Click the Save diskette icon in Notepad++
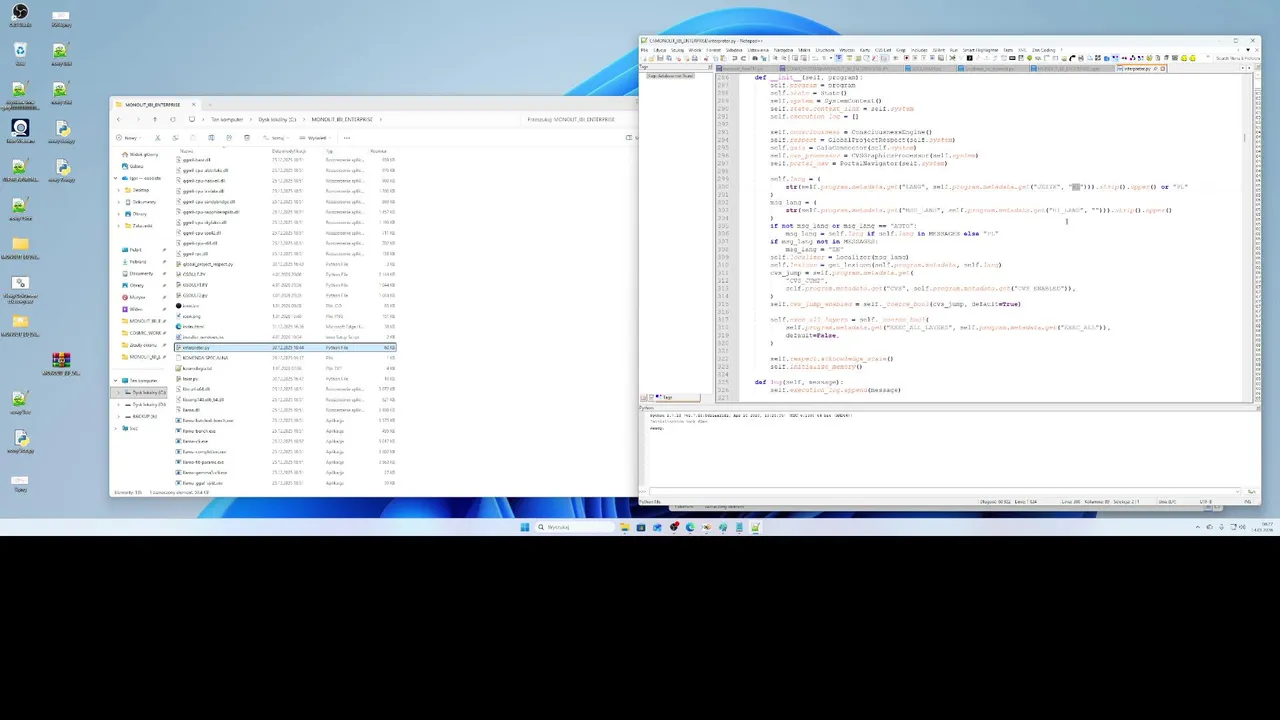1280x720 pixels. (x=660, y=58)
